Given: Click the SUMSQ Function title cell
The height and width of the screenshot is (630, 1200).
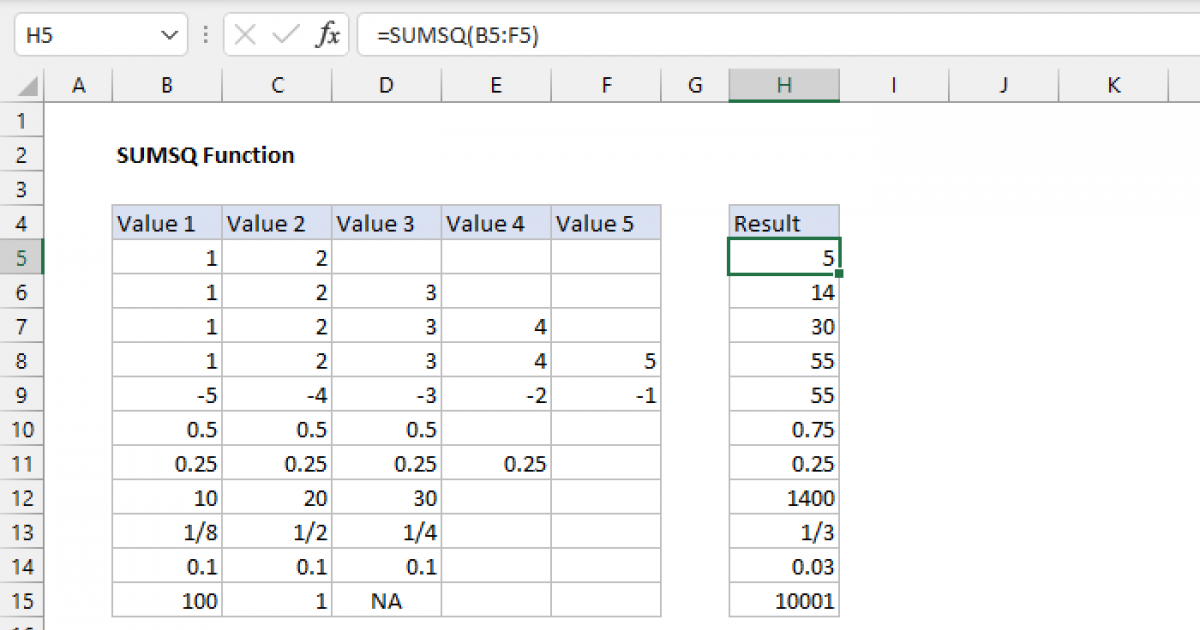Looking at the screenshot, I should (x=205, y=155).
